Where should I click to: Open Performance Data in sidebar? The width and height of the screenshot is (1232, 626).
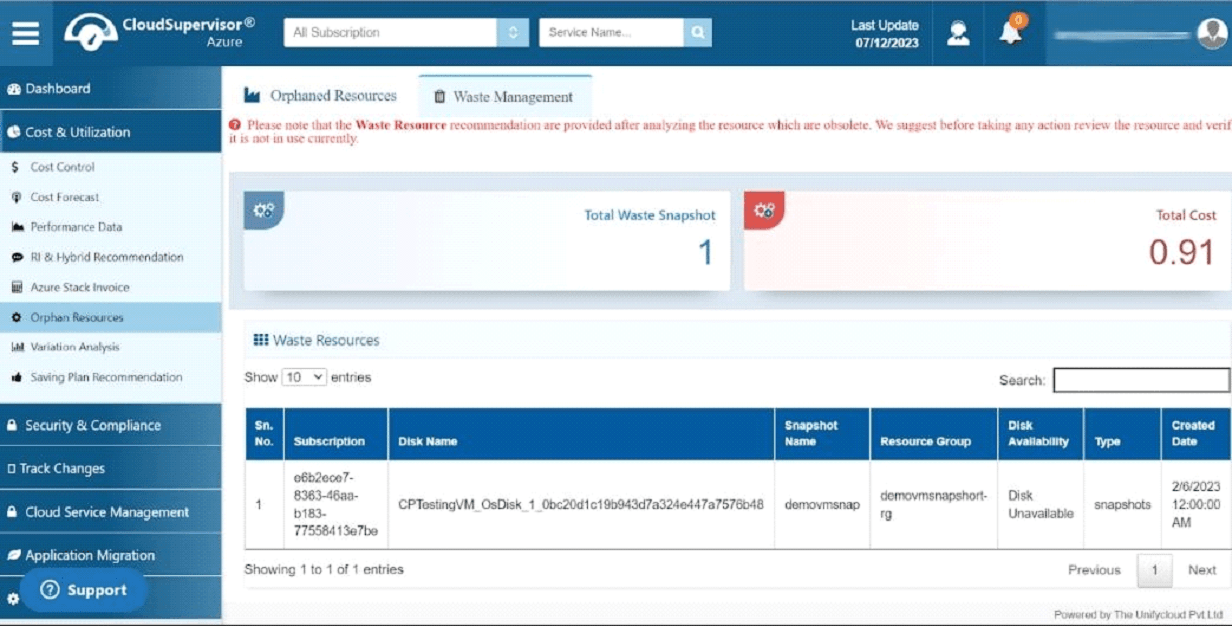pyautogui.click(x=111, y=227)
